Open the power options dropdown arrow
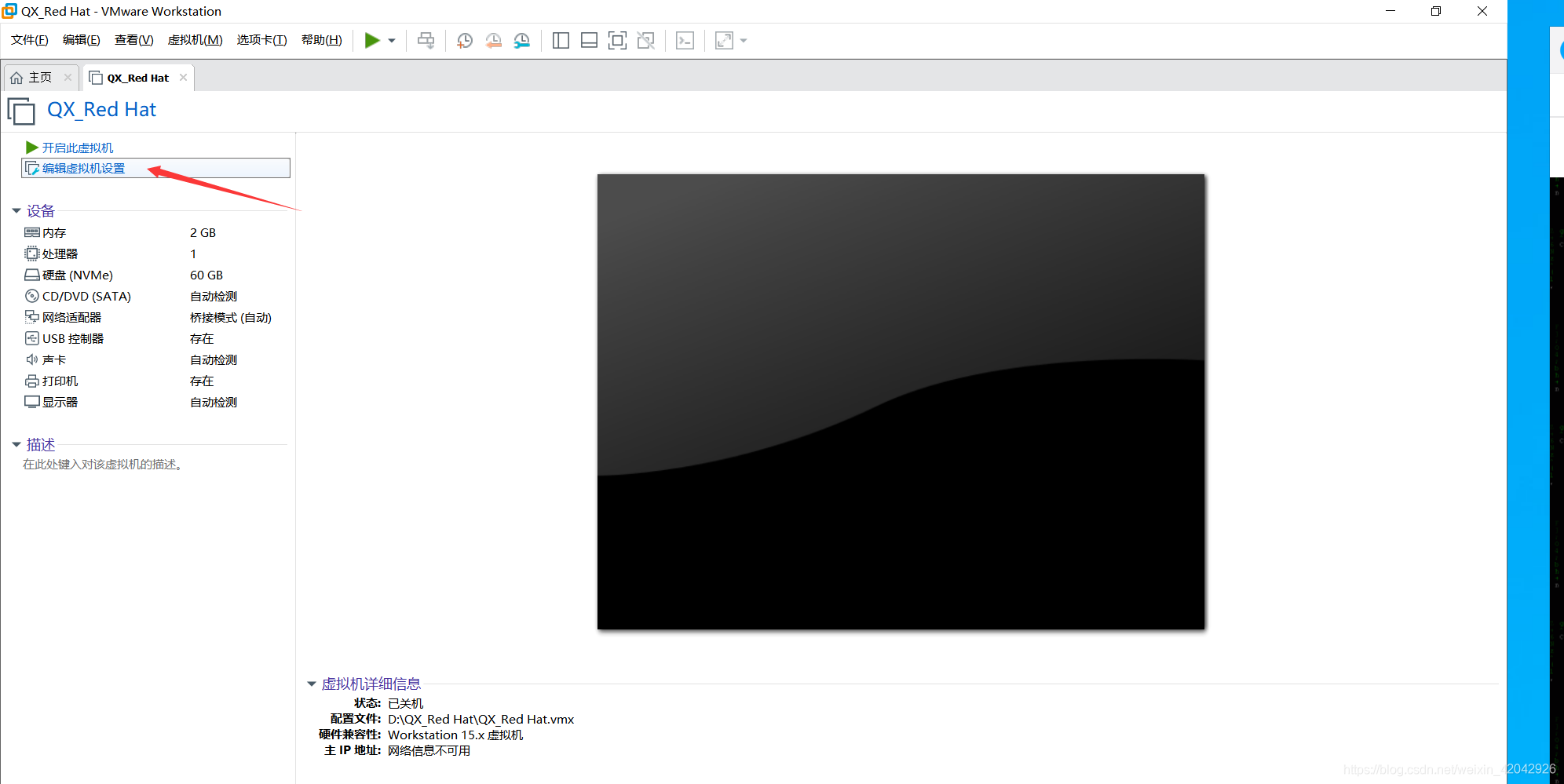The height and width of the screenshot is (784, 1564). pyautogui.click(x=392, y=41)
